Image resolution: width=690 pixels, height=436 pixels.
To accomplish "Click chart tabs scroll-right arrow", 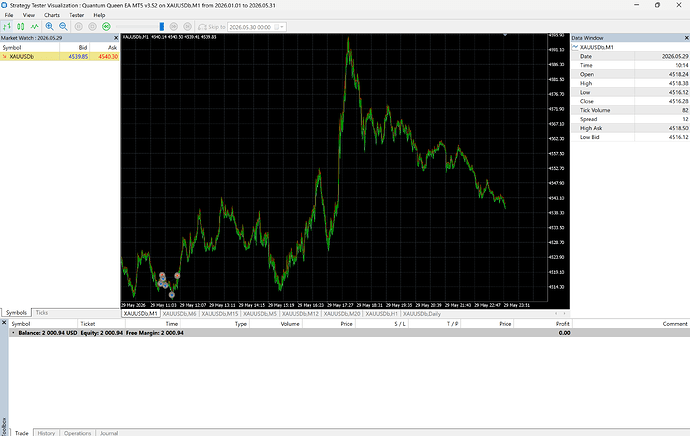I will (565, 313).
